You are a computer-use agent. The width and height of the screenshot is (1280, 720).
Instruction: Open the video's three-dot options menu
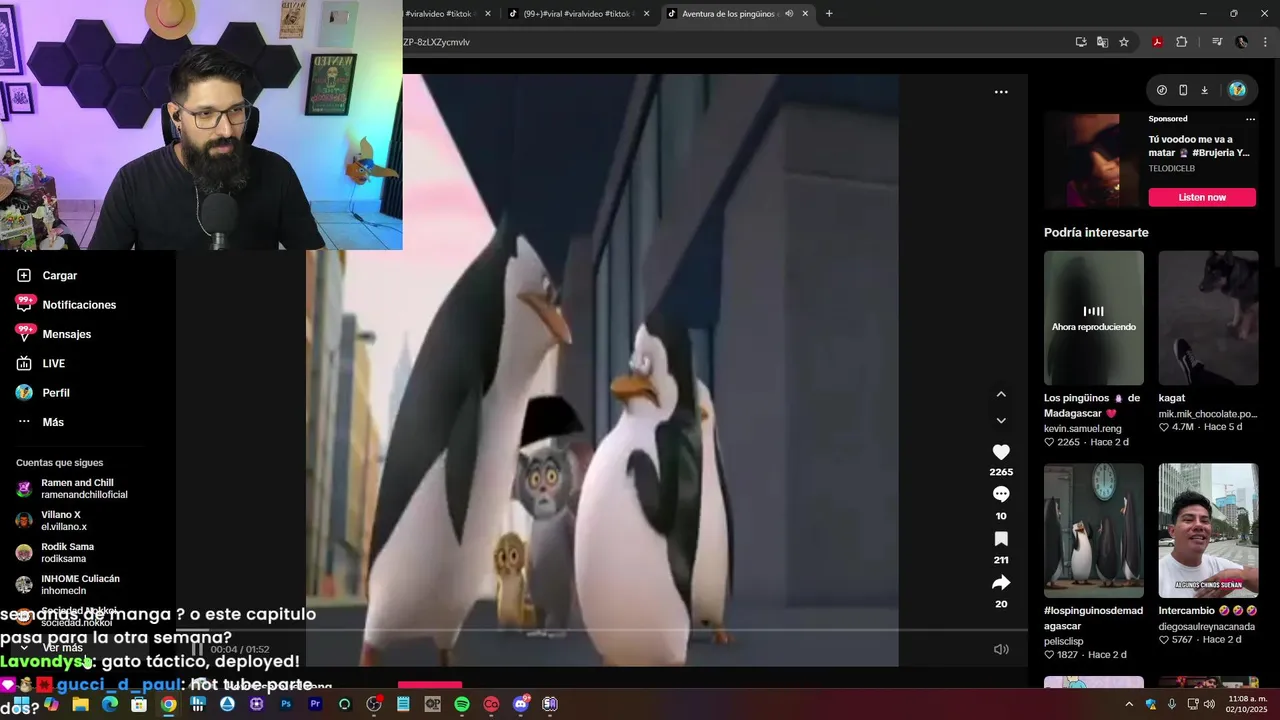pos(1001,92)
